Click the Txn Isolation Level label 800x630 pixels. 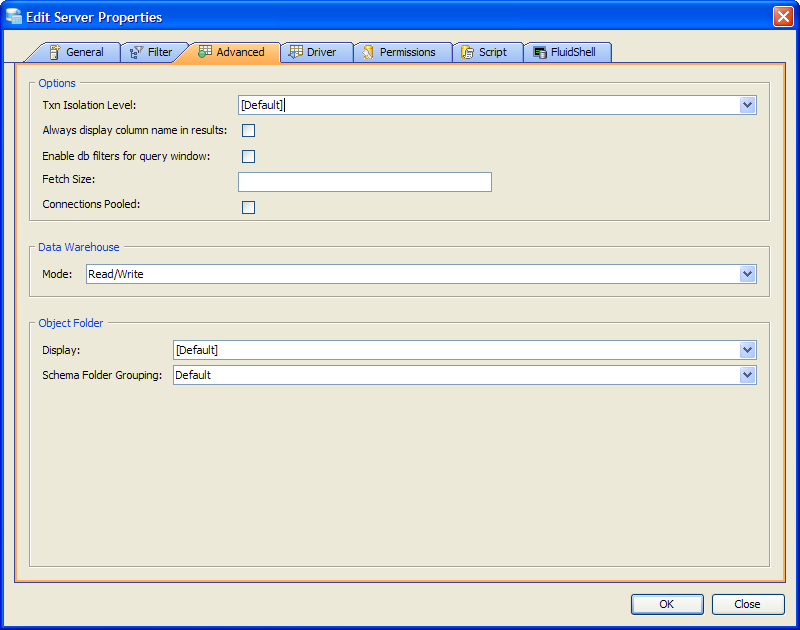tap(89, 105)
